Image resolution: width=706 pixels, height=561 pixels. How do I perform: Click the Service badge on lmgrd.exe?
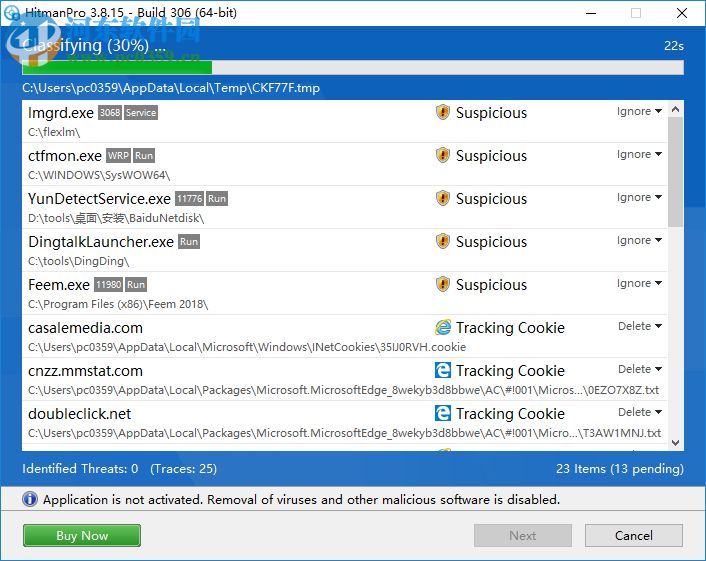(x=141, y=113)
